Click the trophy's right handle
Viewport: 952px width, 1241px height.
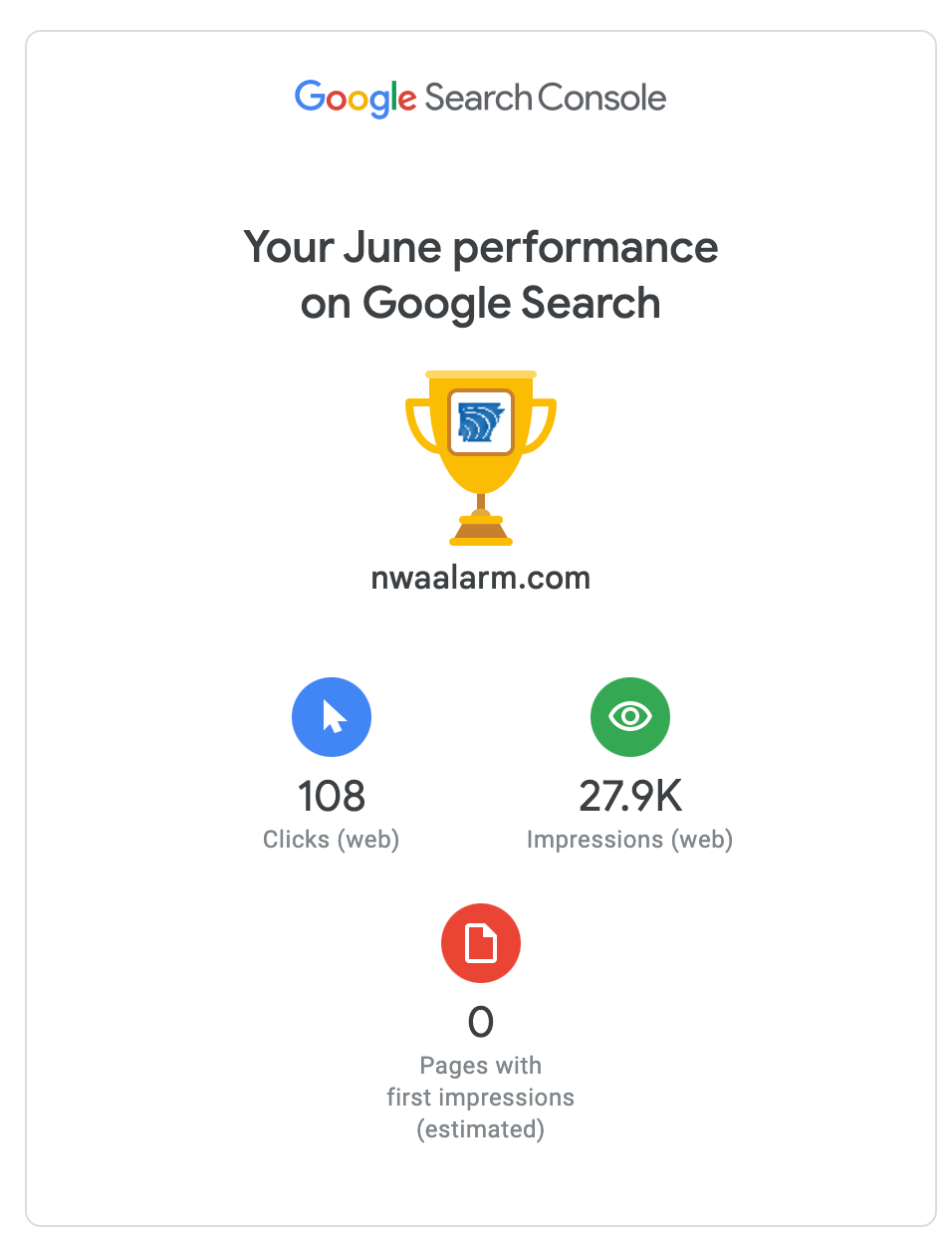[x=544, y=424]
